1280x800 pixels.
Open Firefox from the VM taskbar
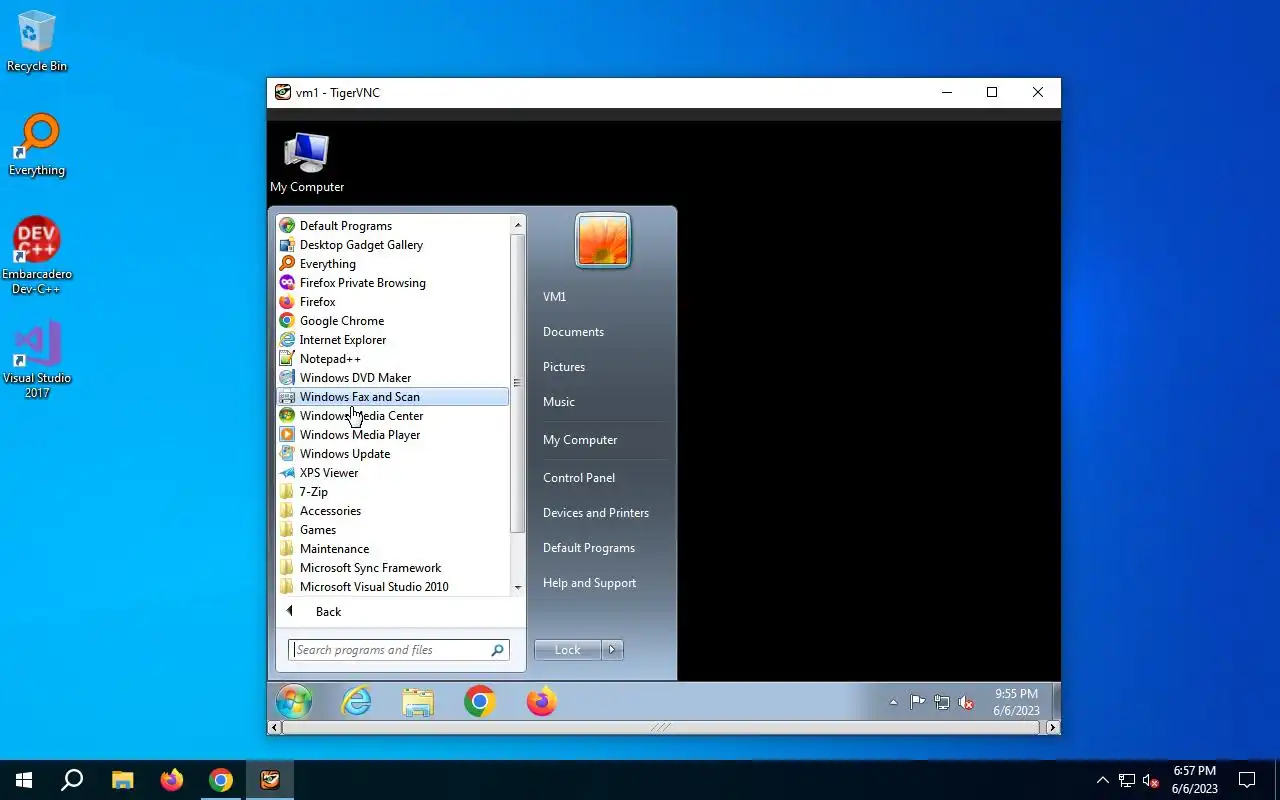point(541,702)
